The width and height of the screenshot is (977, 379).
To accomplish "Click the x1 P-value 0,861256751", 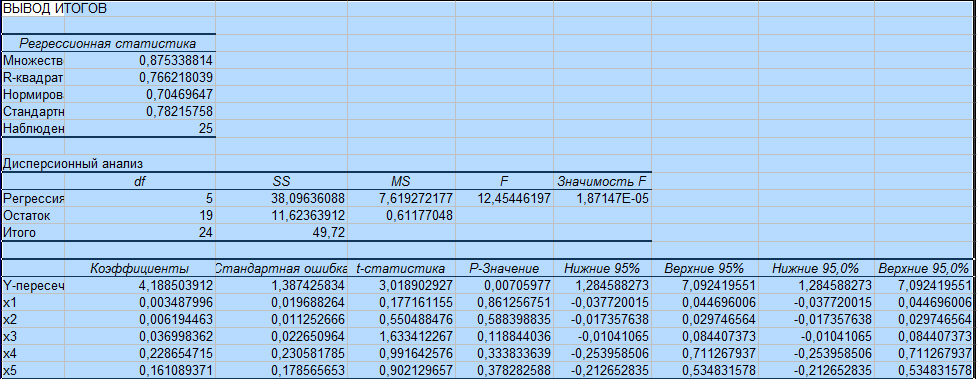I will pyautogui.click(x=515, y=303).
